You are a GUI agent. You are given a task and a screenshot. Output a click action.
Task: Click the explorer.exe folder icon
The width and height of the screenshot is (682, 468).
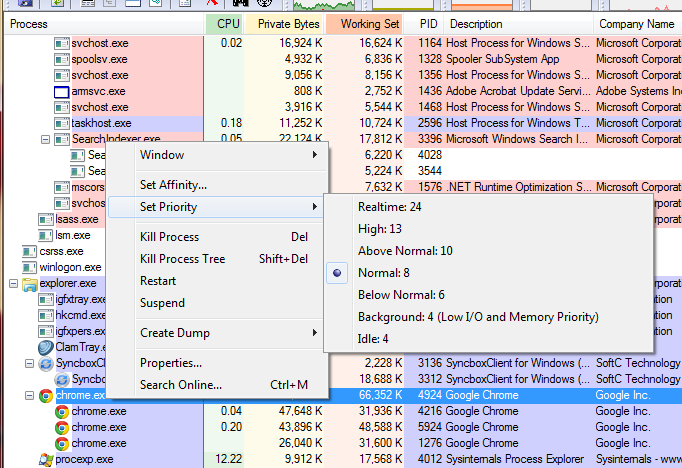pos(30,284)
